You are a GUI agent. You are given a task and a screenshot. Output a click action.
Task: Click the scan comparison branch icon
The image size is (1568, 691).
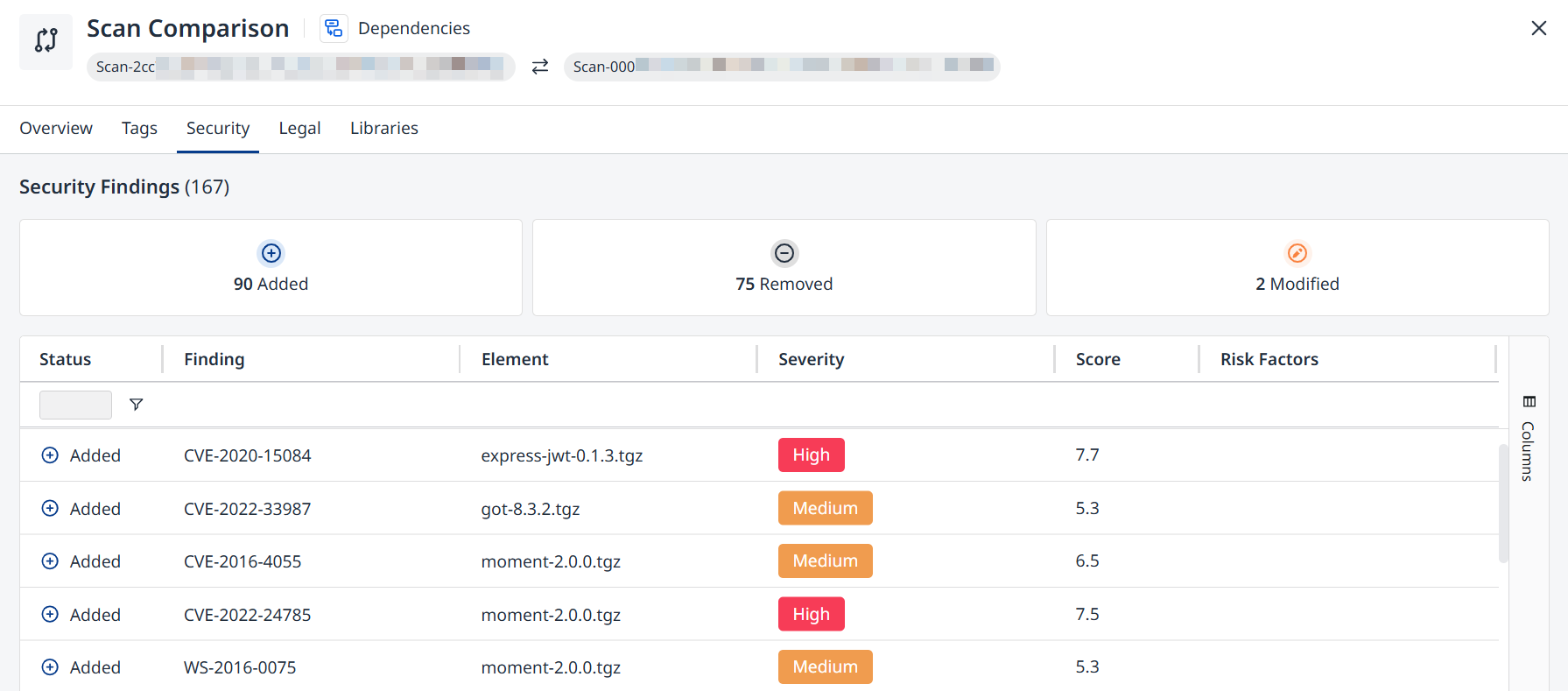pyautogui.click(x=46, y=41)
